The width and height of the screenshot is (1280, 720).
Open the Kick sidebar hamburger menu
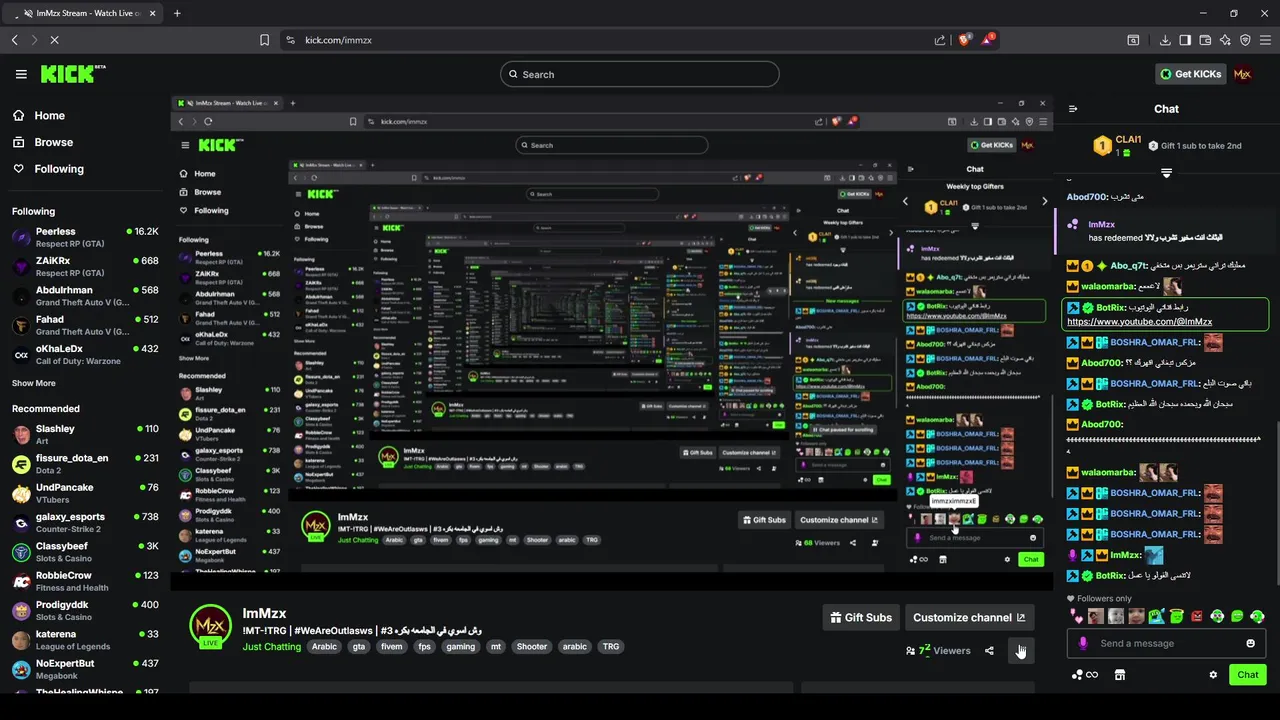coord(21,74)
